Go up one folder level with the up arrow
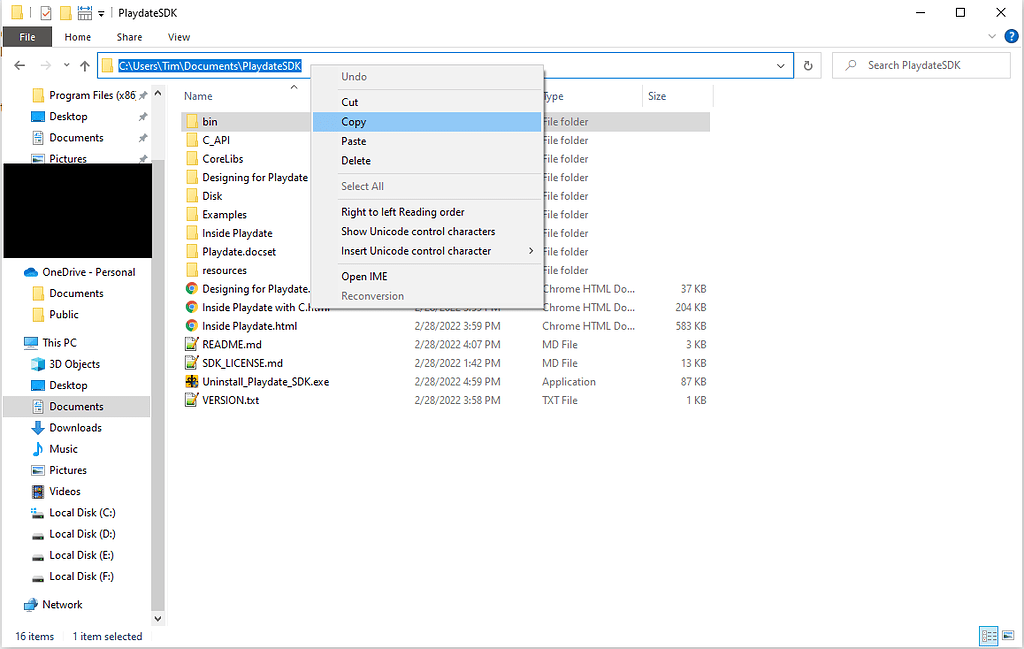 pyautogui.click(x=84, y=65)
